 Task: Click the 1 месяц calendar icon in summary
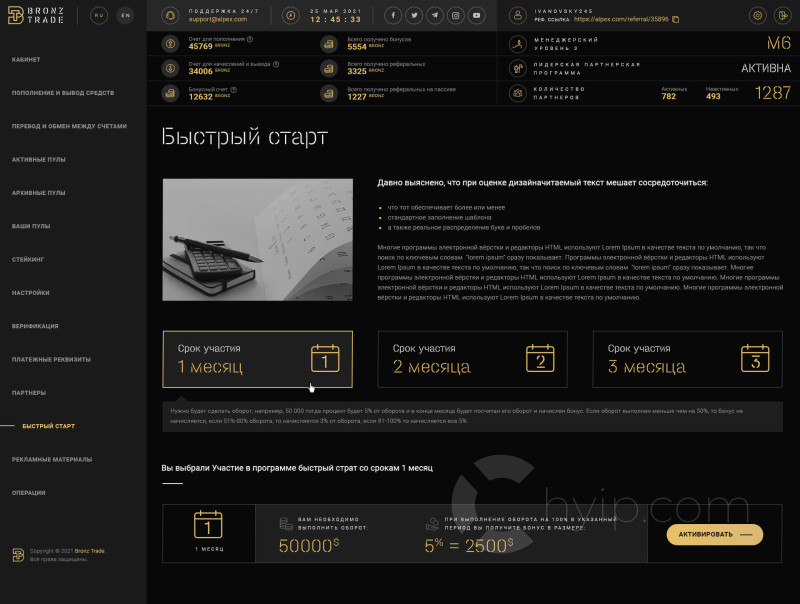point(208,524)
